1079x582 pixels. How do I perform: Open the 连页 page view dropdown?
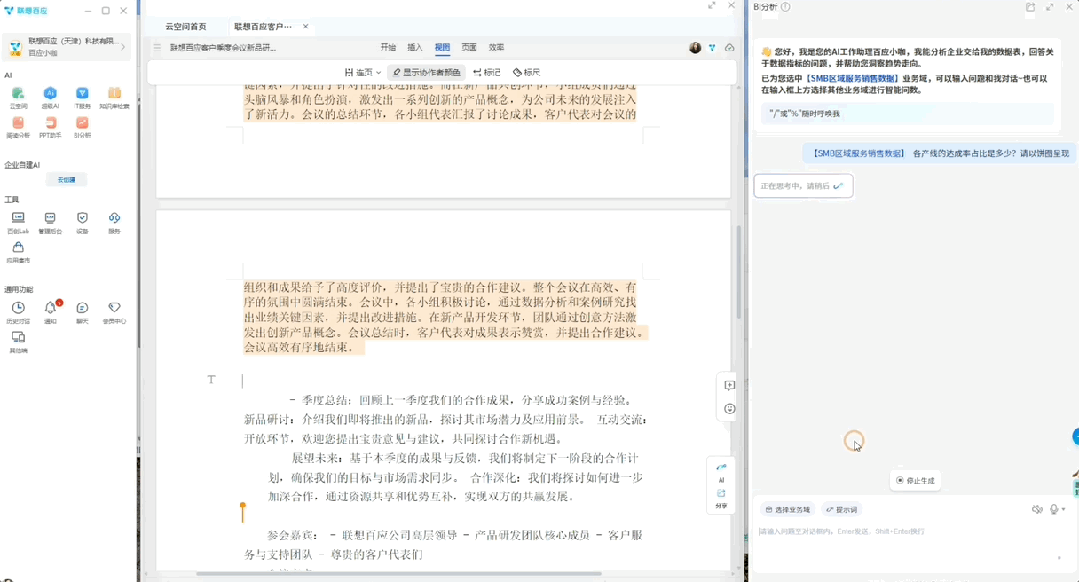[x=365, y=72]
